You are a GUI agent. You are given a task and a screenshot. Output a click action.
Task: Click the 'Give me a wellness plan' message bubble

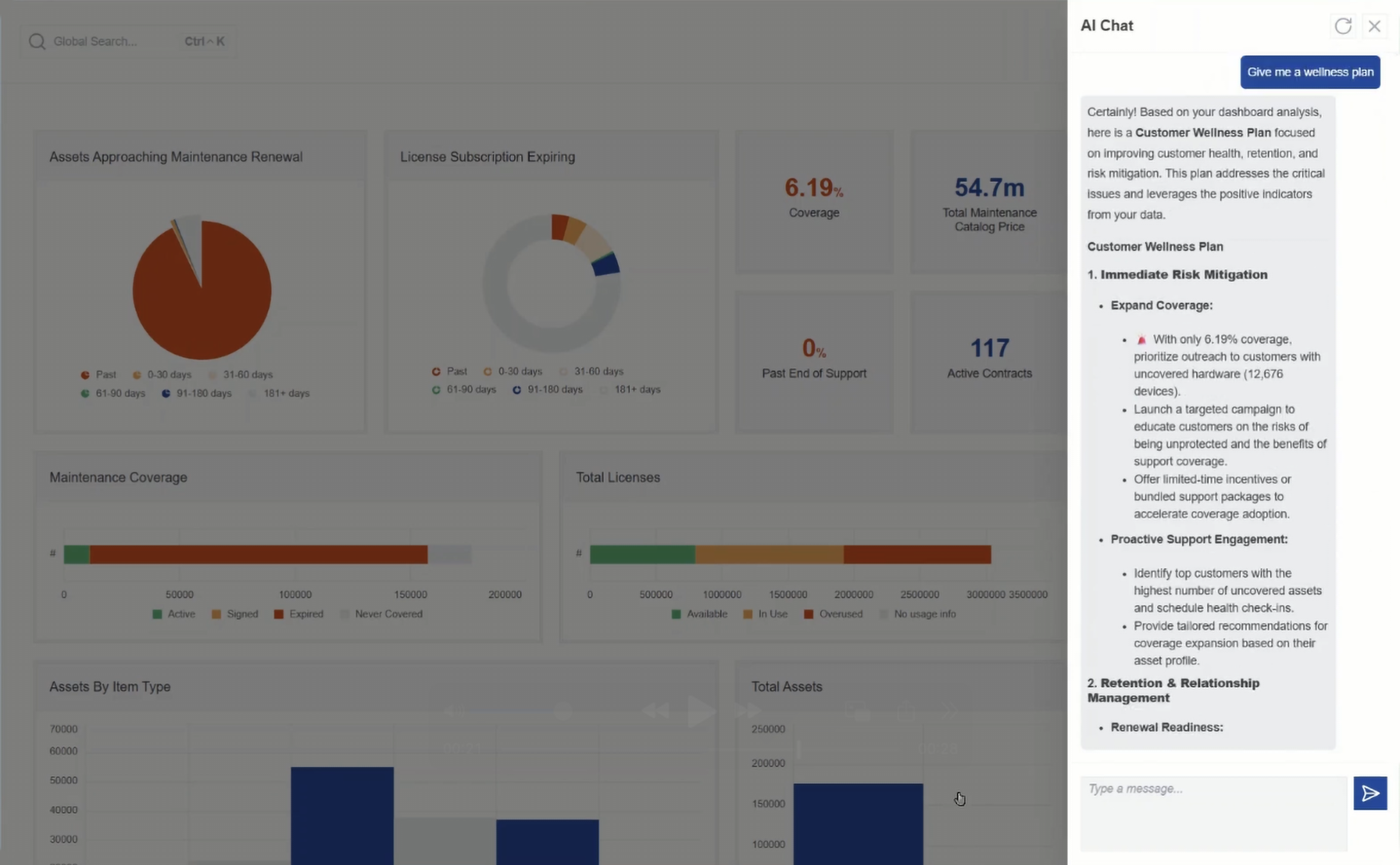coord(1310,72)
